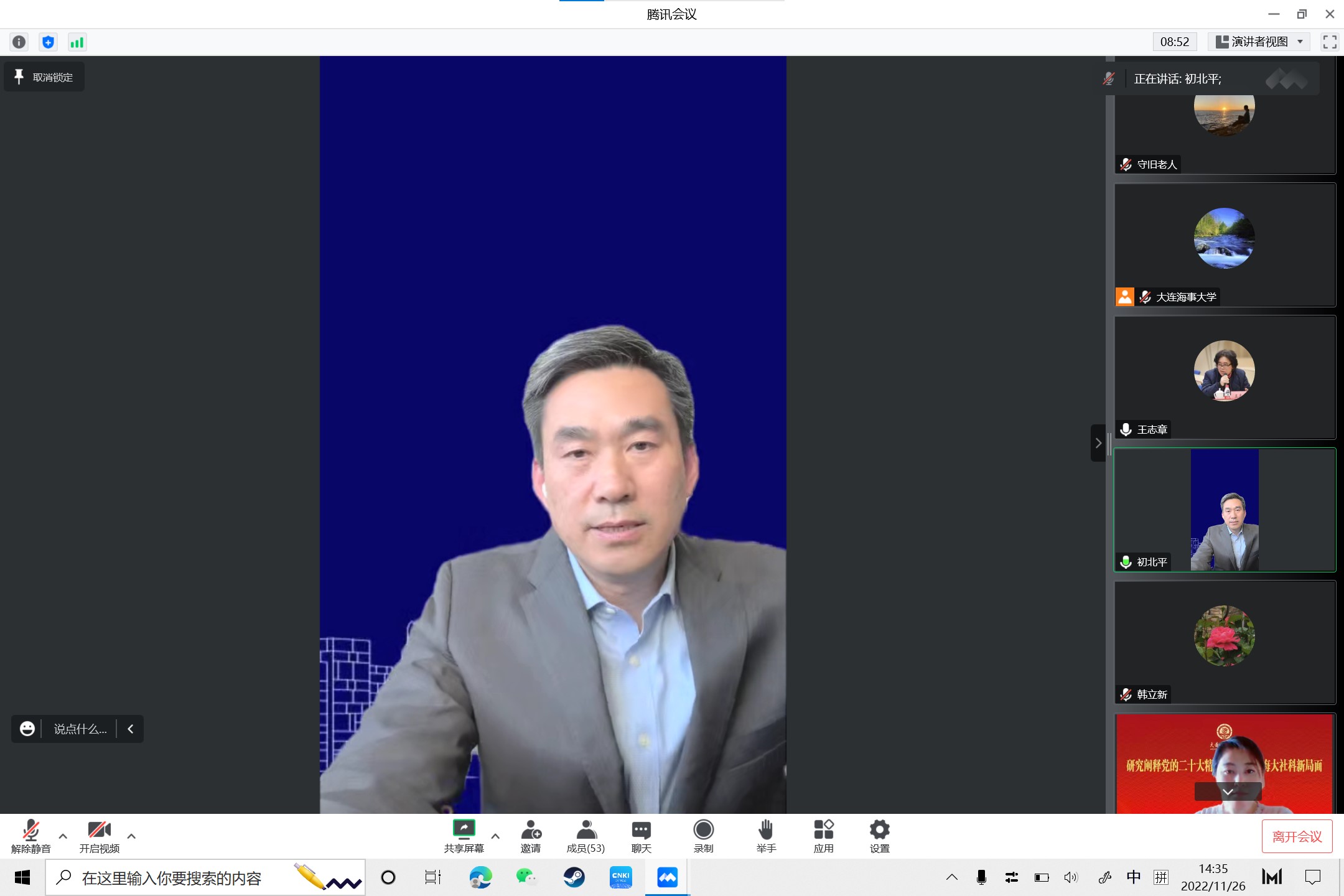Check the green network signal icon
Viewport: 1344px width, 896px height.
tap(77, 42)
